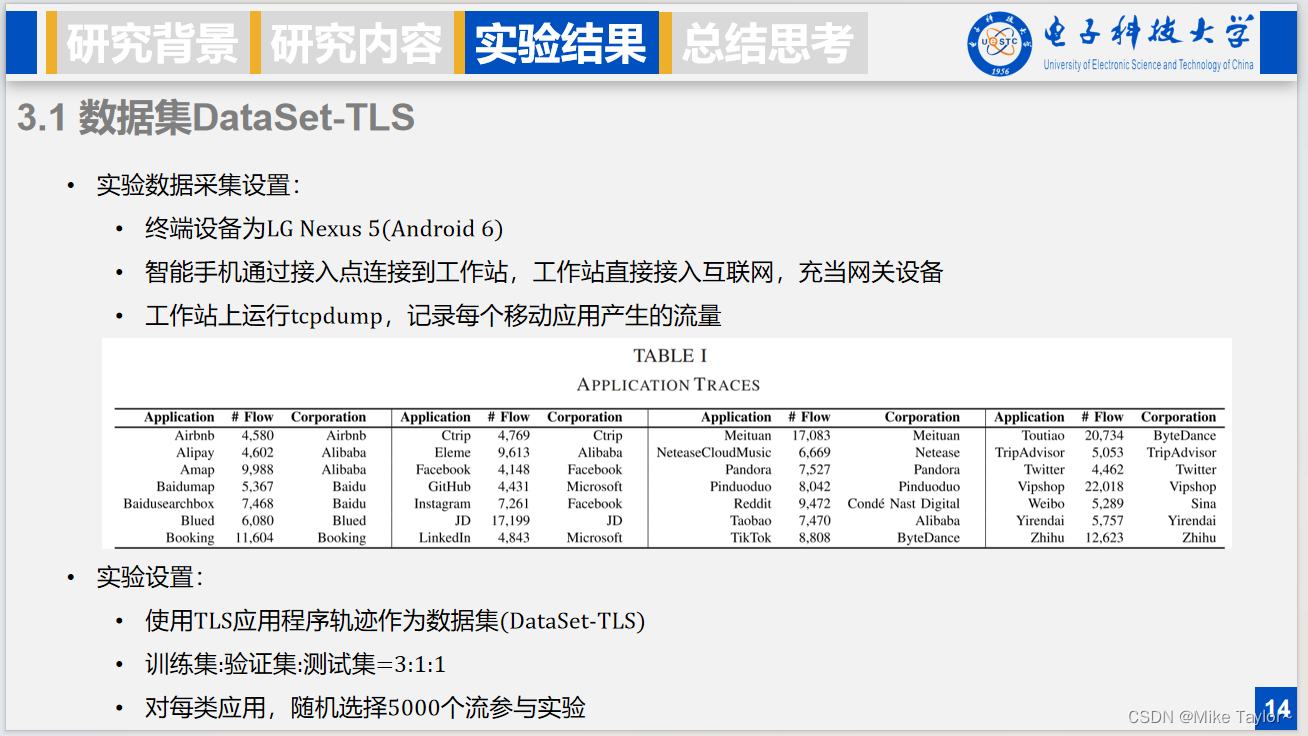
Task: Click the Sina corporation cell
Action: pos(1204,504)
